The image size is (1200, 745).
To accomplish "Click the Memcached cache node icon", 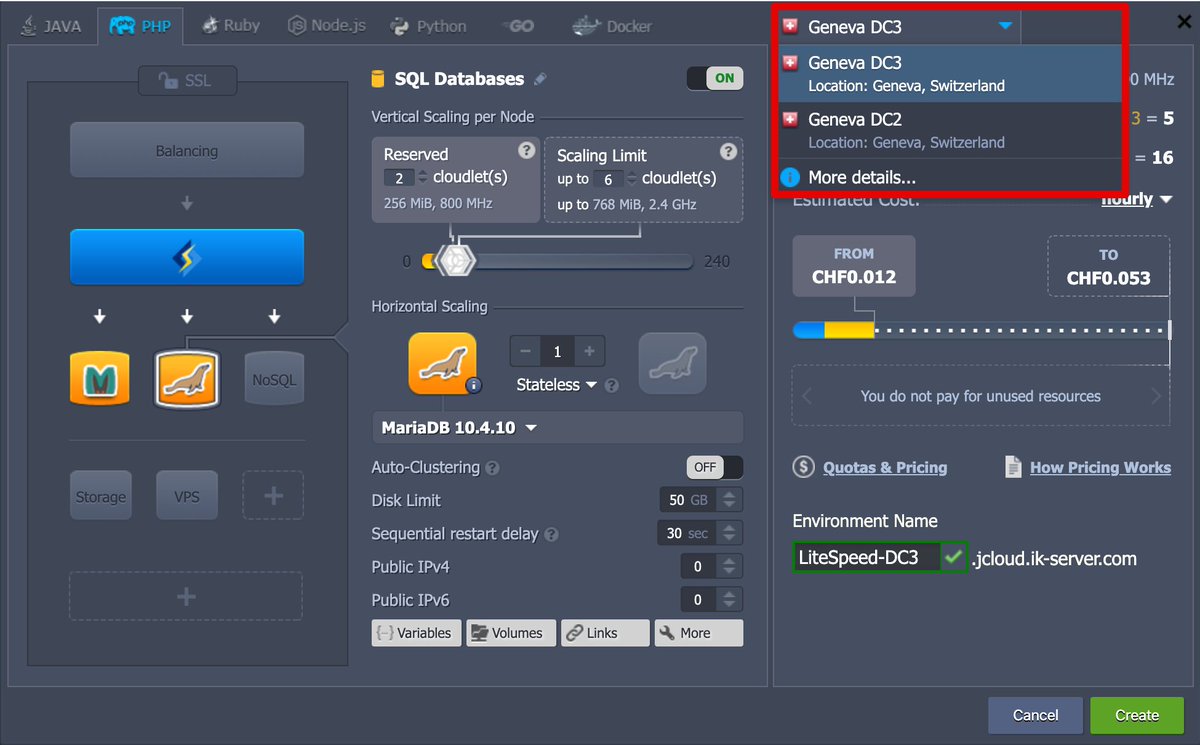I will (99, 379).
